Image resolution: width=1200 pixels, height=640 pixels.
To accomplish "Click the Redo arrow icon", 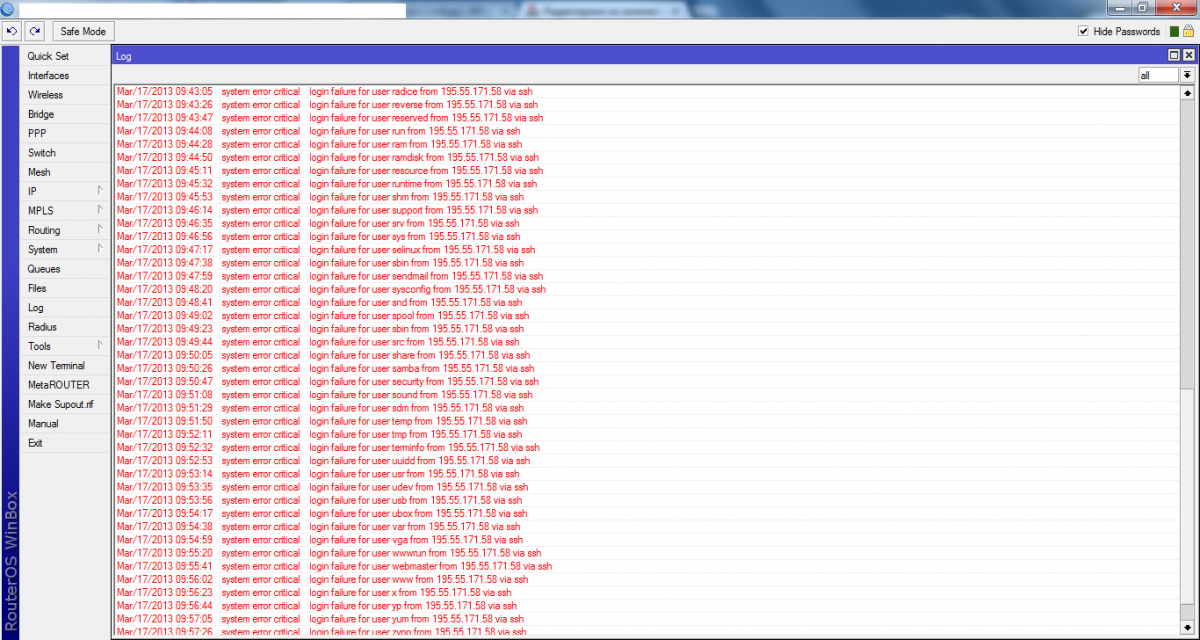I will coord(34,32).
